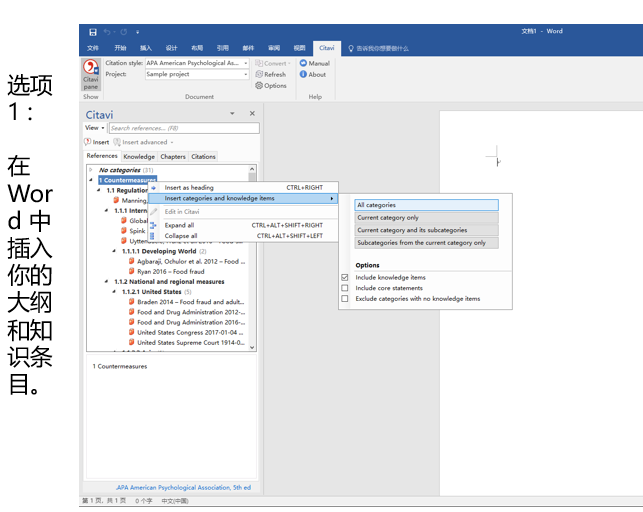Click the Refresh ribbon button

(x=271, y=75)
